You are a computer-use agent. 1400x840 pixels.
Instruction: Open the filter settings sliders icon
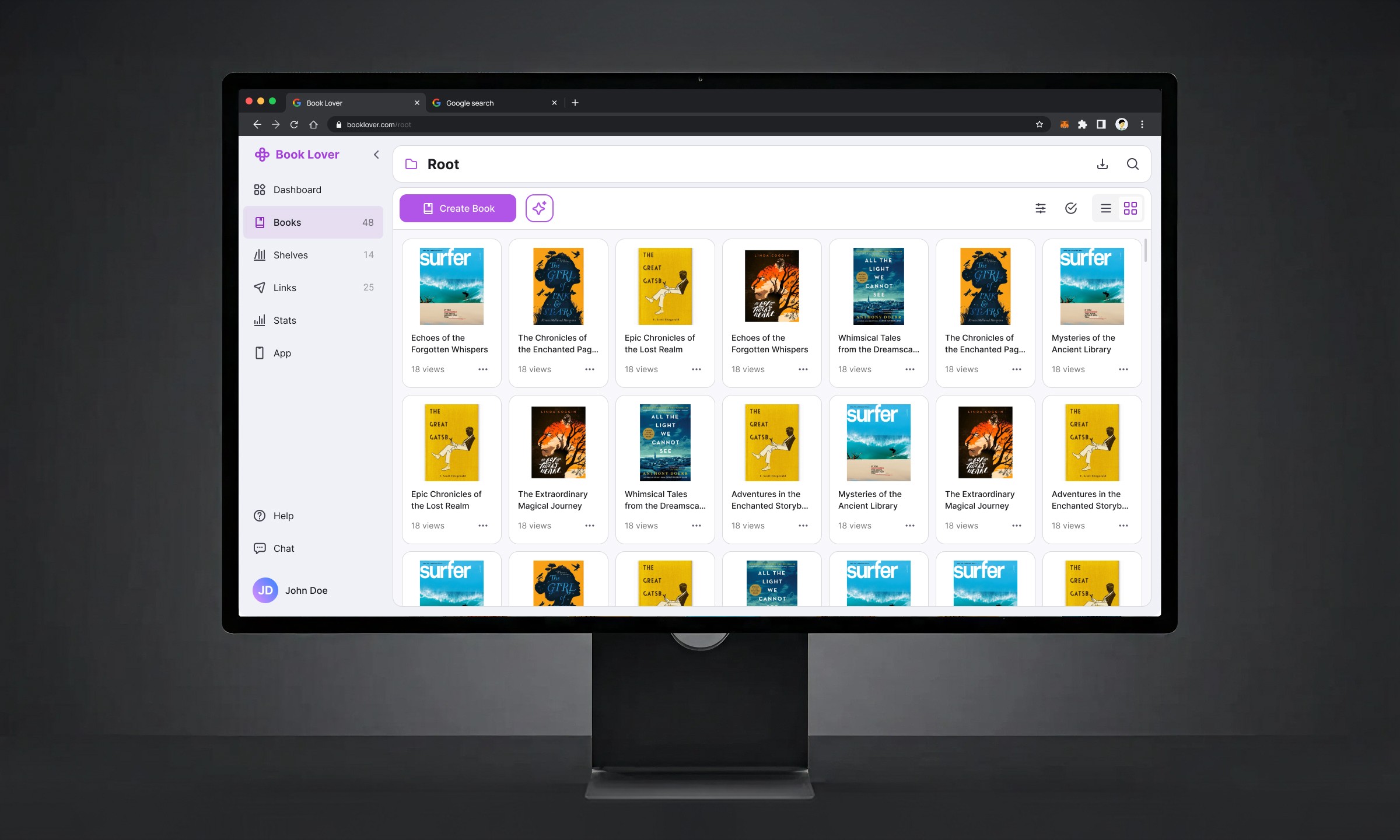coord(1040,208)
